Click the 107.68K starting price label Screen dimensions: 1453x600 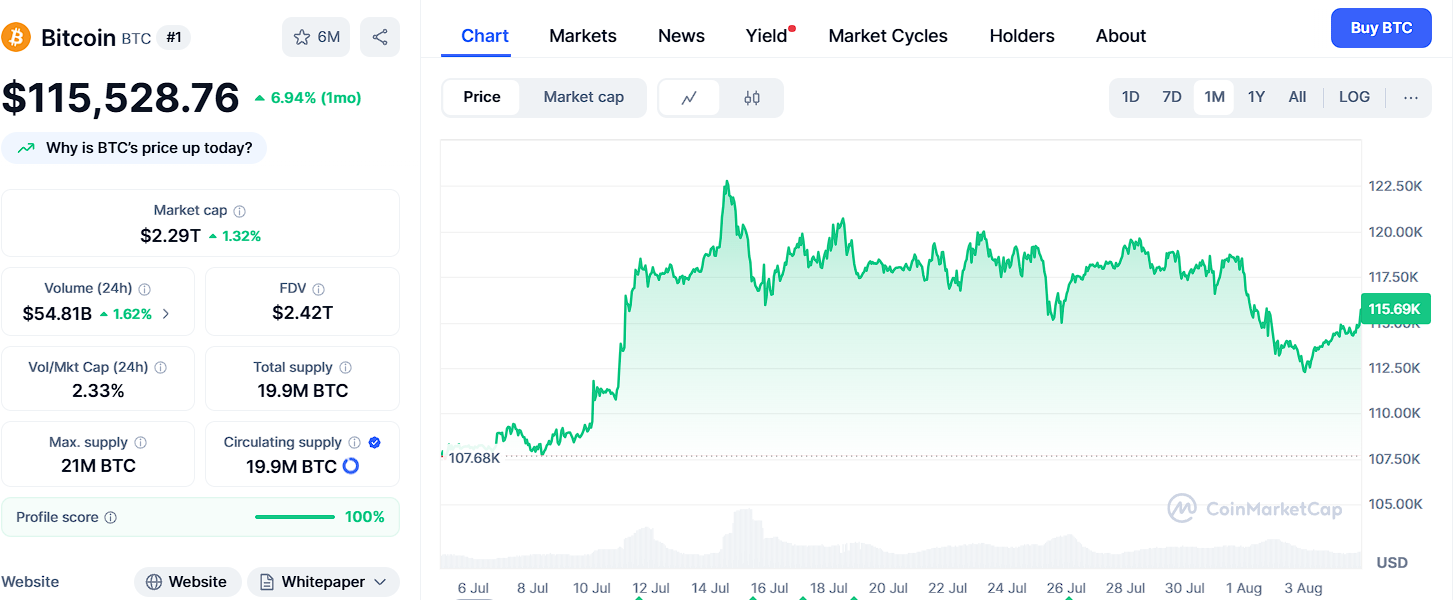(x=474, y=458)
